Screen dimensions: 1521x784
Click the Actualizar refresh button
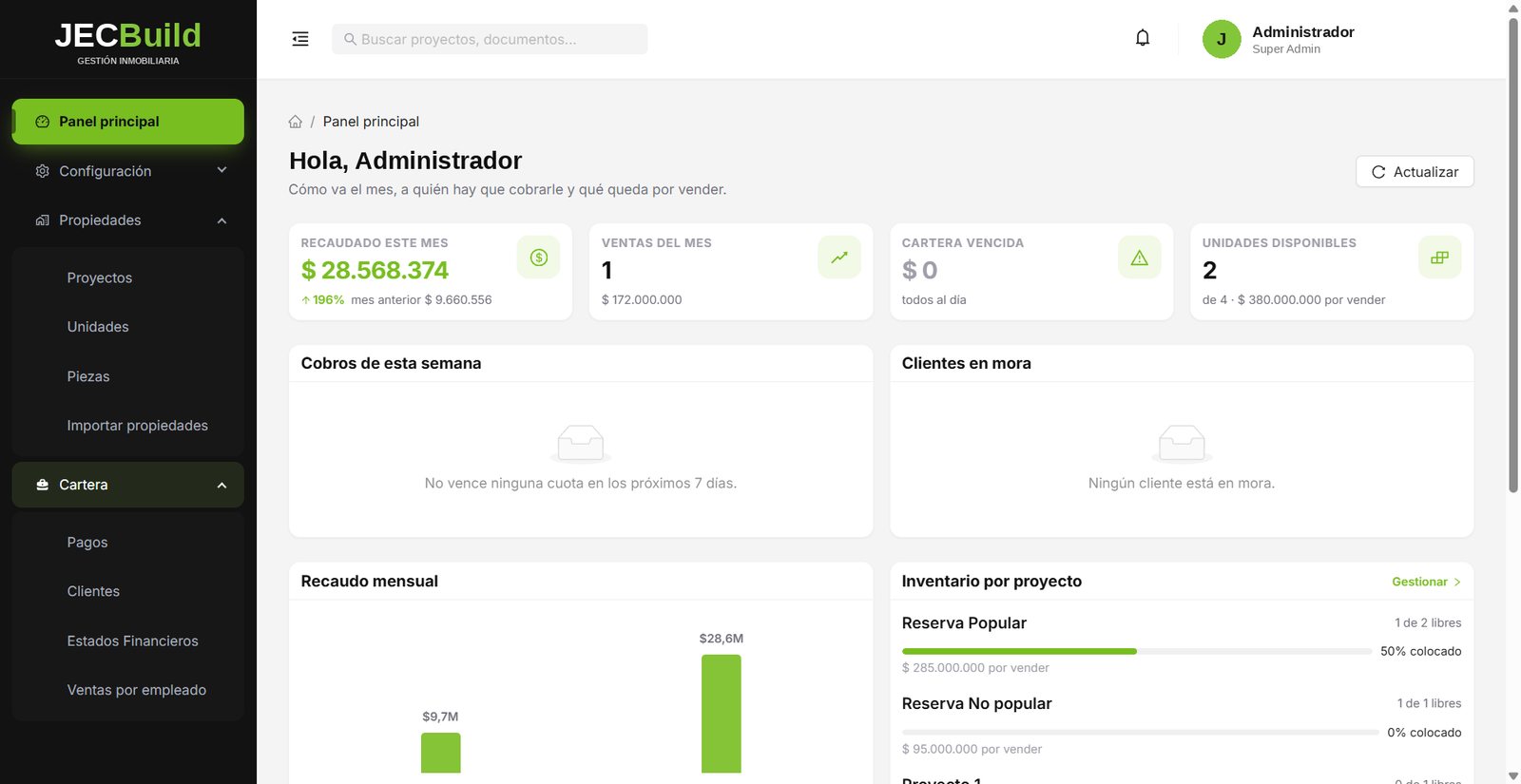click(1415, 172)
